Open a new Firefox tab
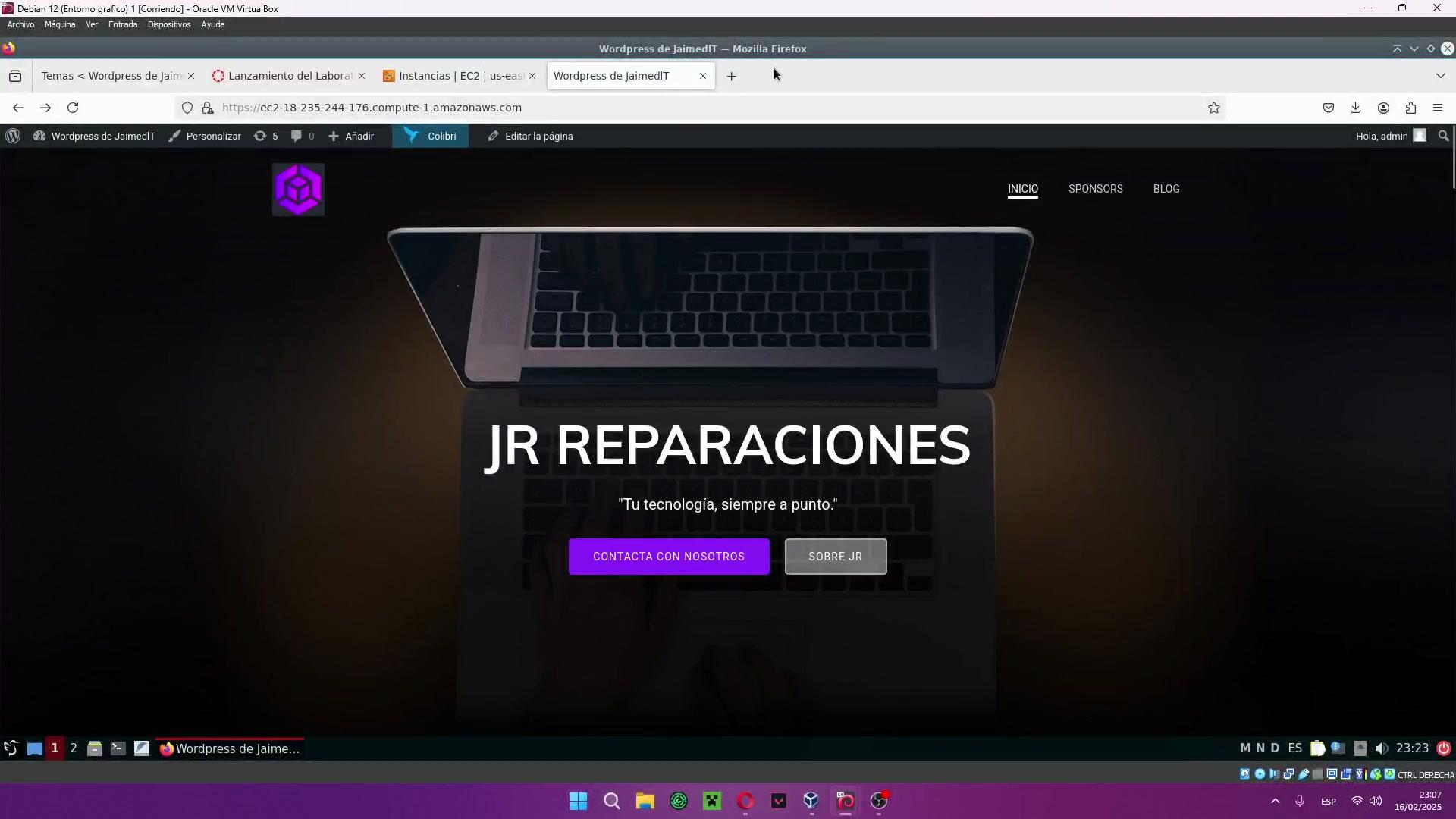Image resolution: width=1456 pixels, height=819 pixels. point(731,76)
